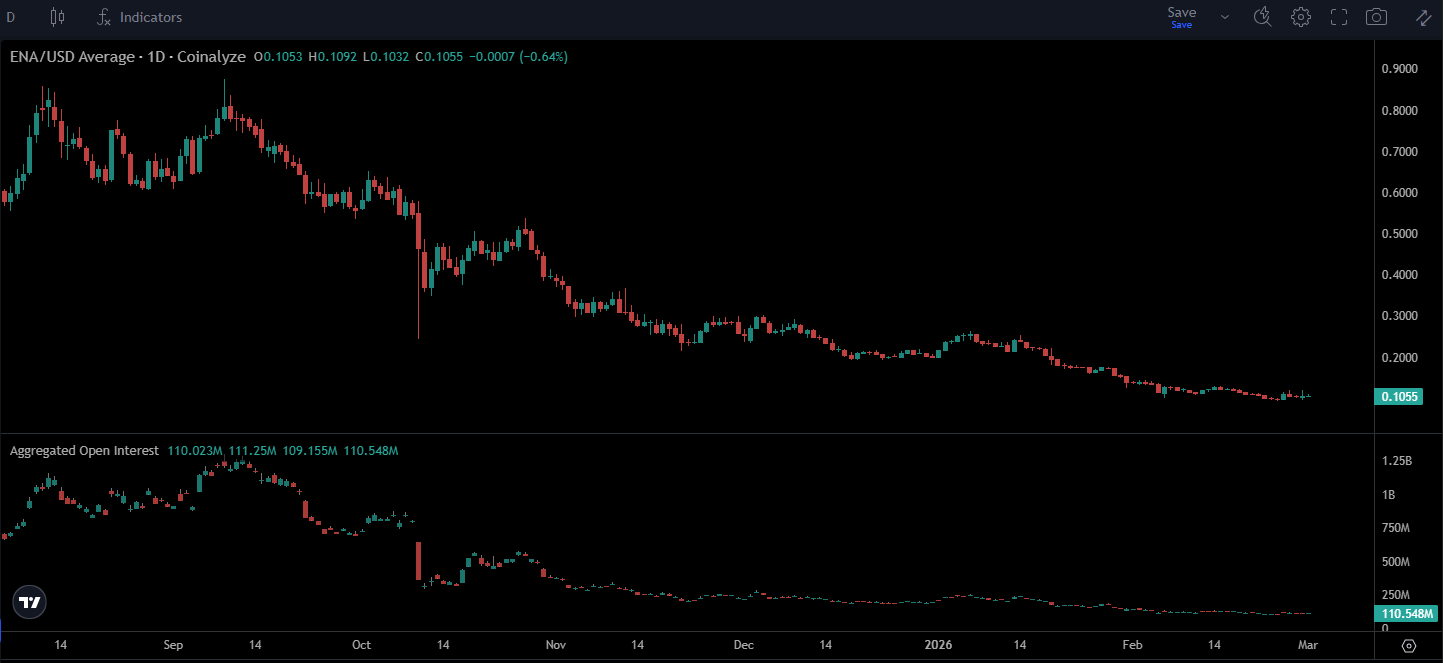The image size is (1443, 663).
Task: Open chart settings gear in top toolbar
Action: coord(1300,17)
